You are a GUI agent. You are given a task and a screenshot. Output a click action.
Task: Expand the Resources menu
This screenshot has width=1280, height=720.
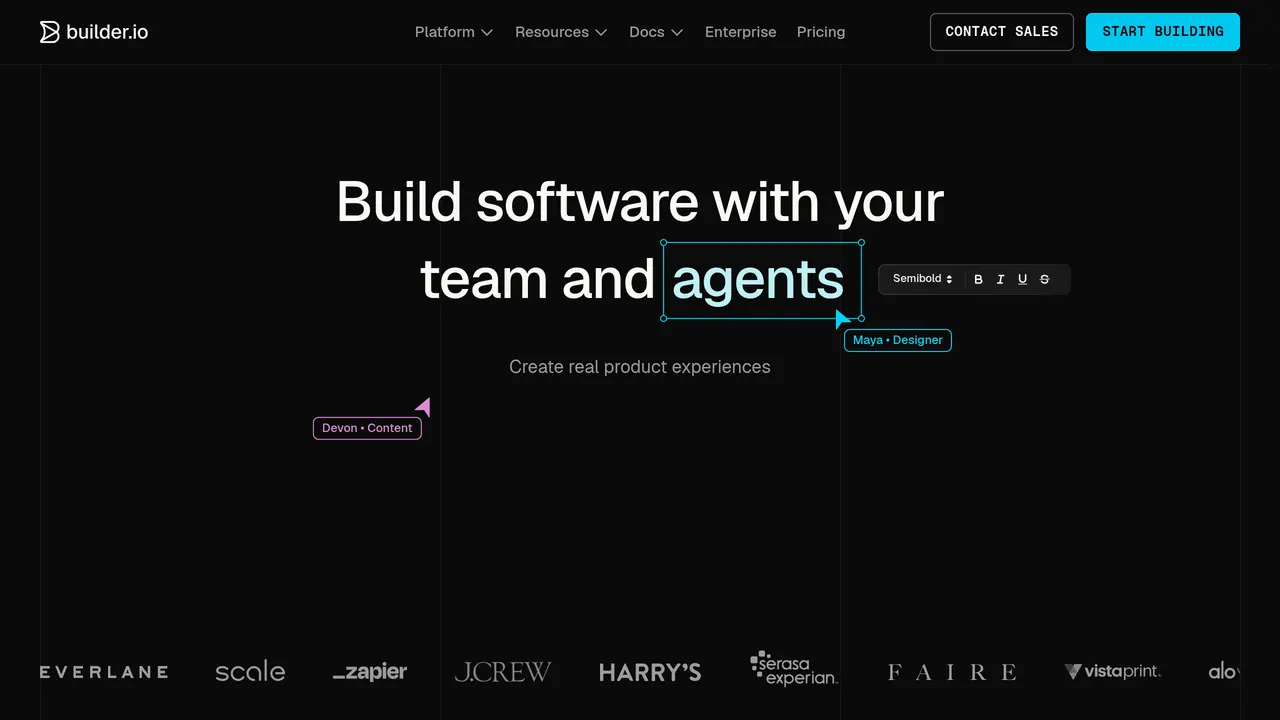tap(561, 32)
